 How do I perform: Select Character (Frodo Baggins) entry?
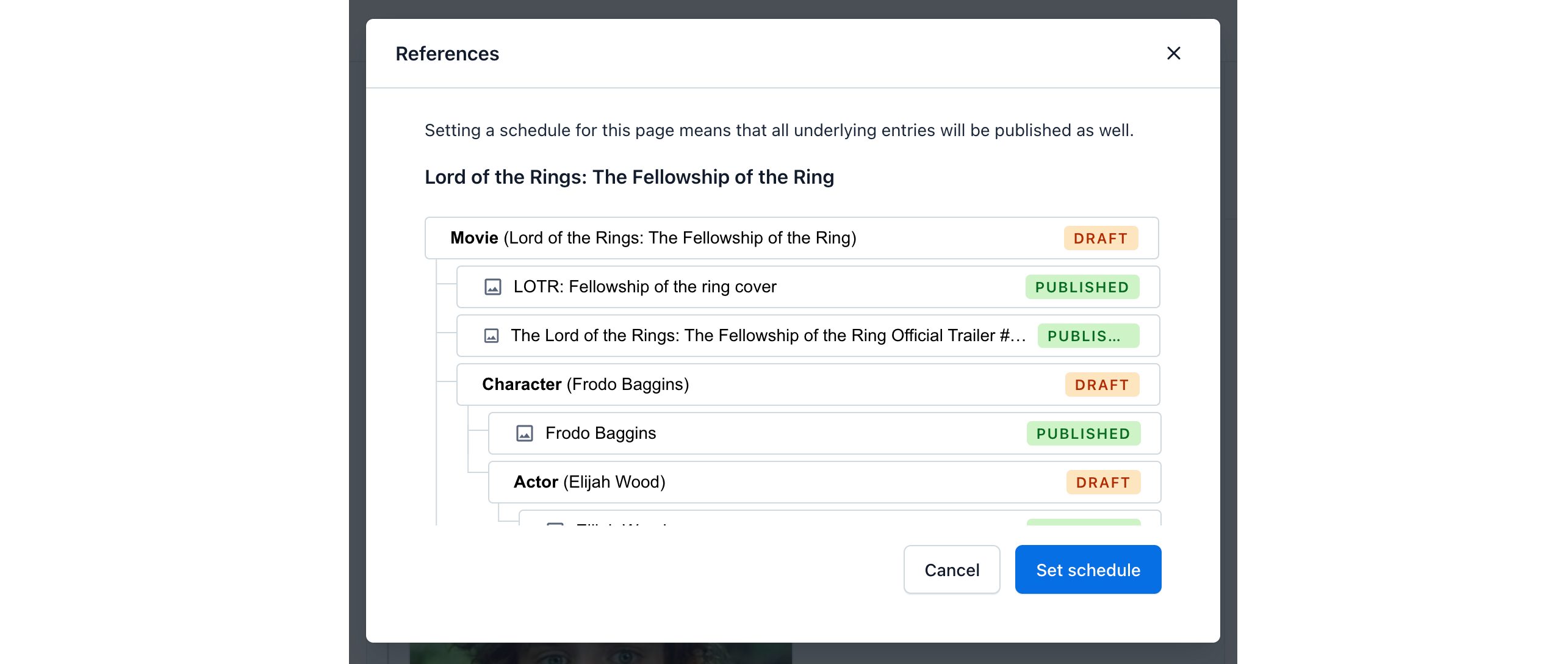point(585,384)
